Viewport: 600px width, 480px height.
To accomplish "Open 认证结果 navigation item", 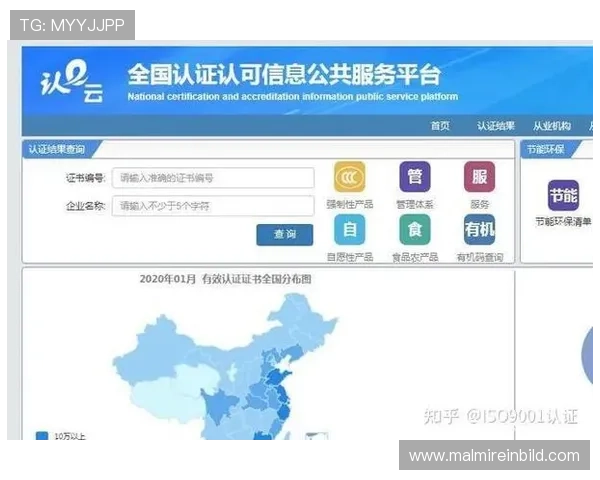I will (x=496, y=126).
